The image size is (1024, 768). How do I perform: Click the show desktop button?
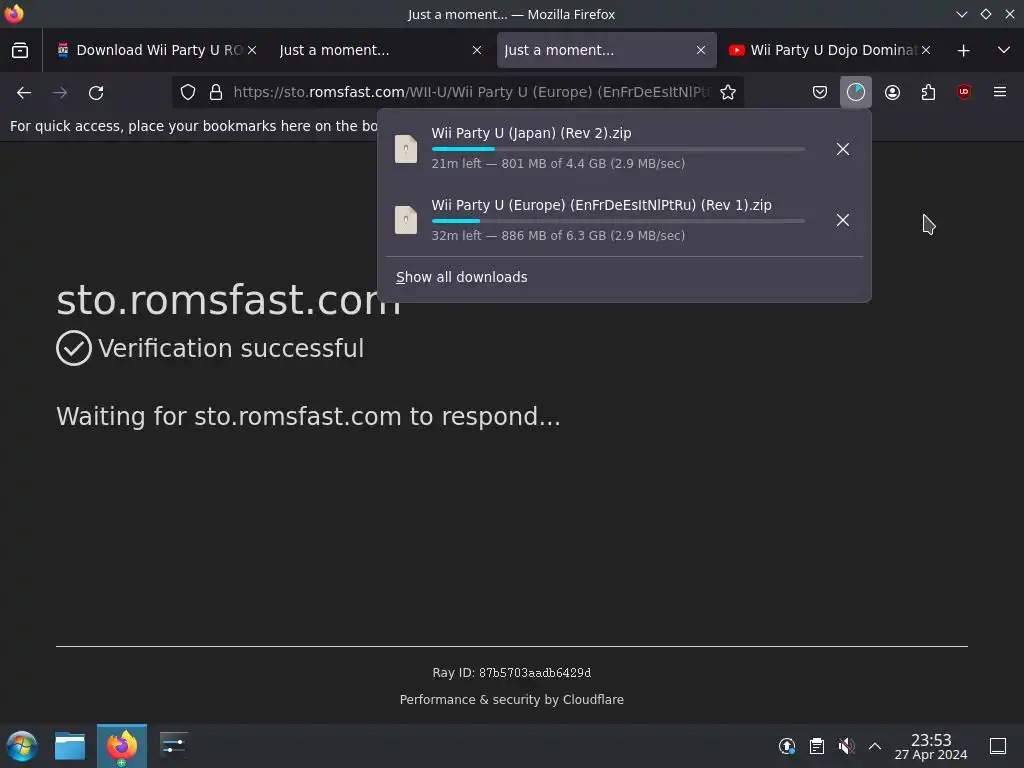tap(998, 746)
